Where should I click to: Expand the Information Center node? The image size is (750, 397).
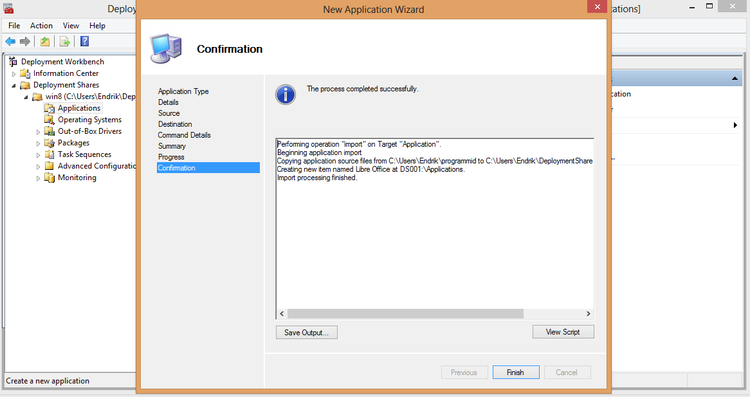[14, 74]
